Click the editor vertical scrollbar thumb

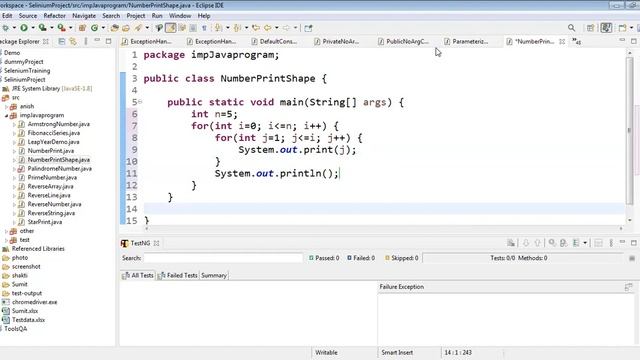629,131
